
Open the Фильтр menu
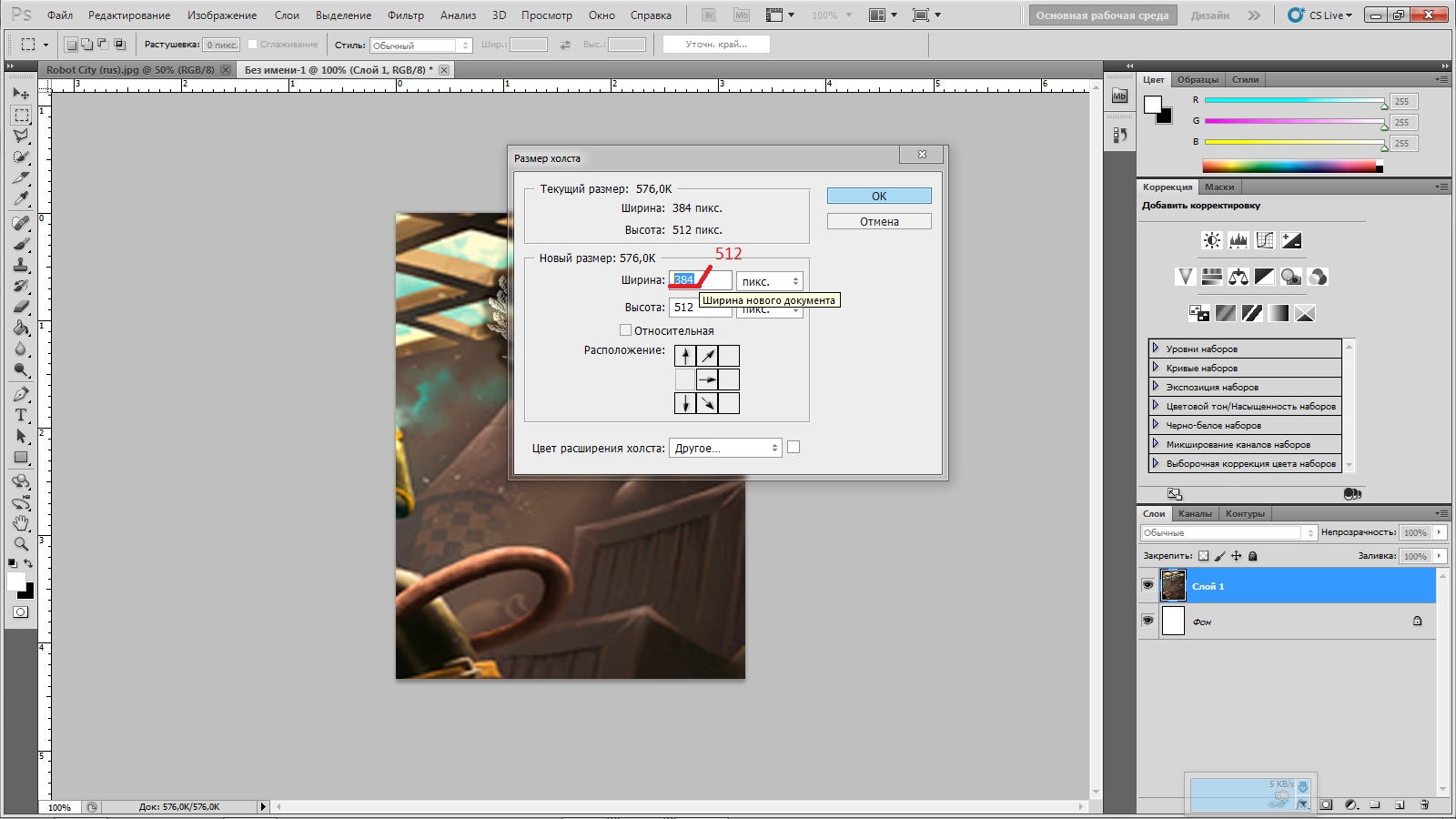click(405, 15)
